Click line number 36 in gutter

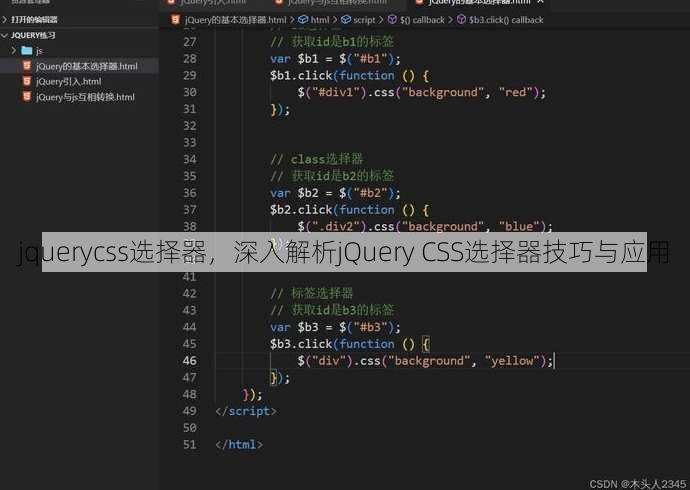point(190,193)
